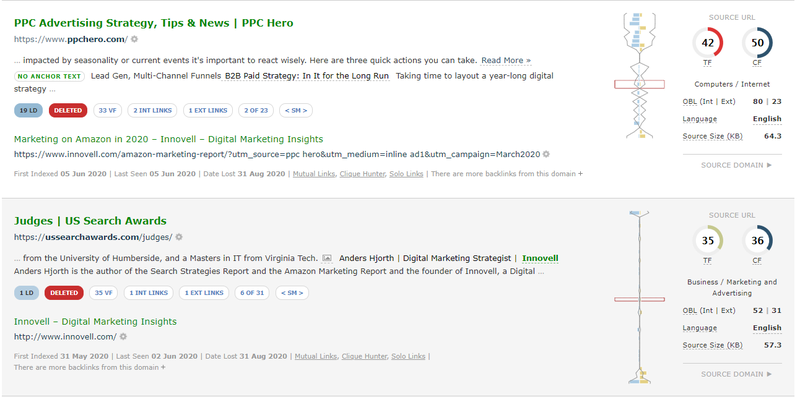Click the Trust Flow 35 ring for Judges
The height and width of the screenshot is (397, 800).
[707, 240]
